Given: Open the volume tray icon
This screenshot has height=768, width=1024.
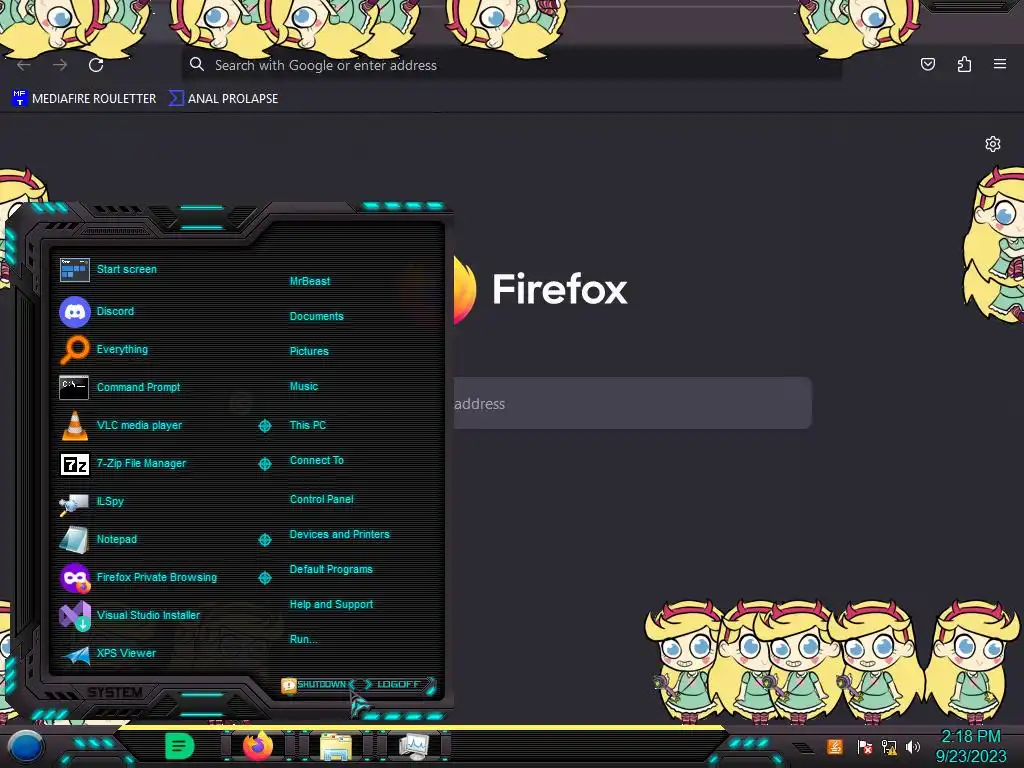Looking at the screenshot, I should coord(913,746).
